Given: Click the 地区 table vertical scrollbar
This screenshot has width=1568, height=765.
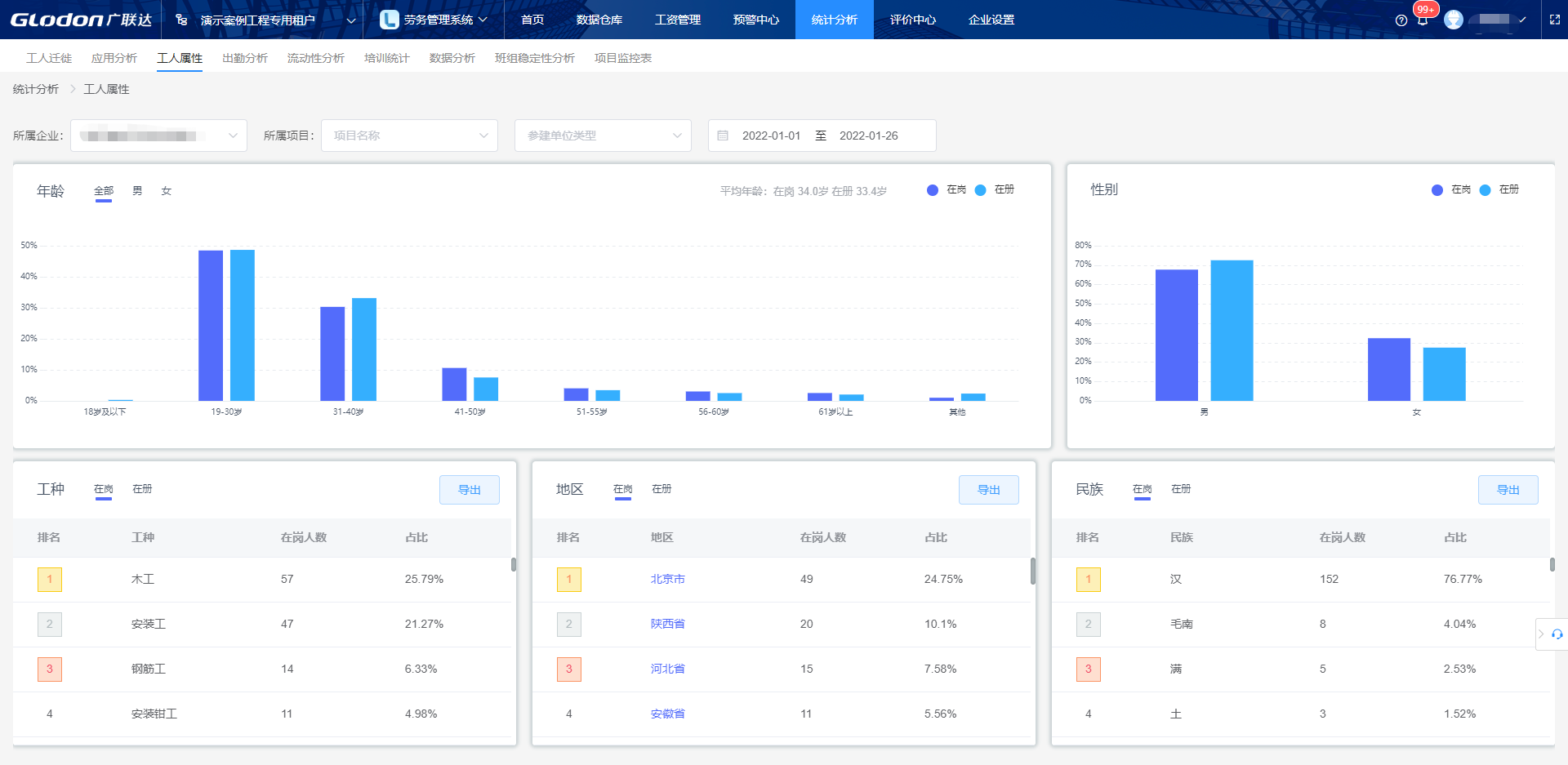Looking at the screenshot, I should click(1032, 571).
